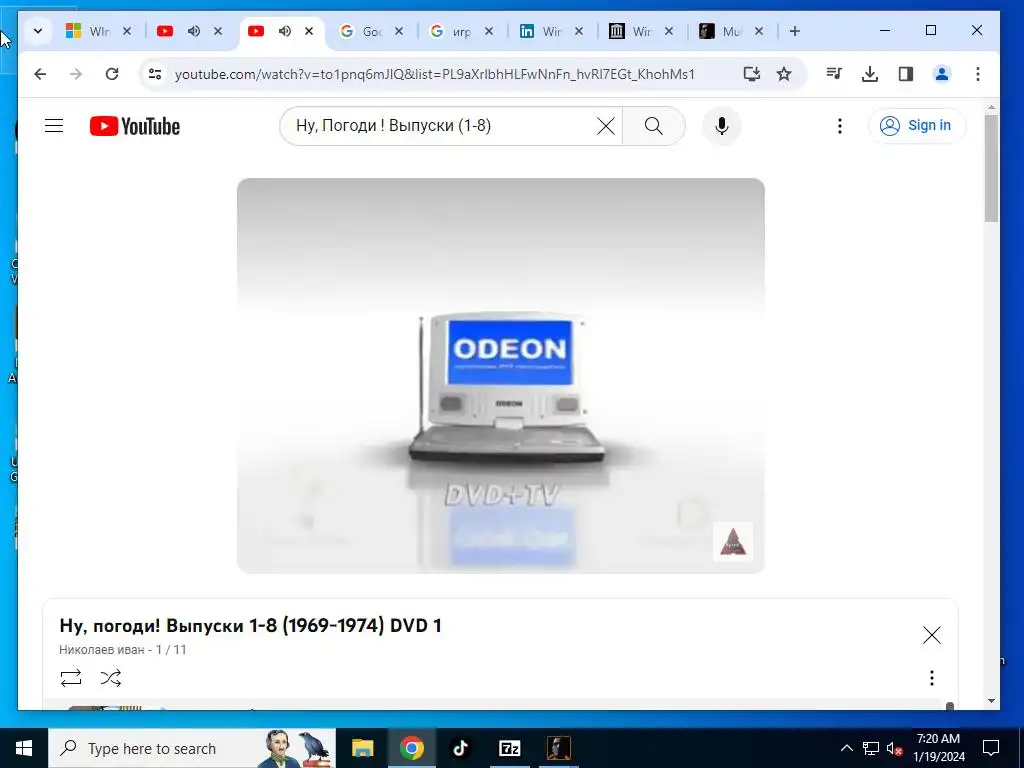Open File Explorer from taskbar

pos(362,748)
